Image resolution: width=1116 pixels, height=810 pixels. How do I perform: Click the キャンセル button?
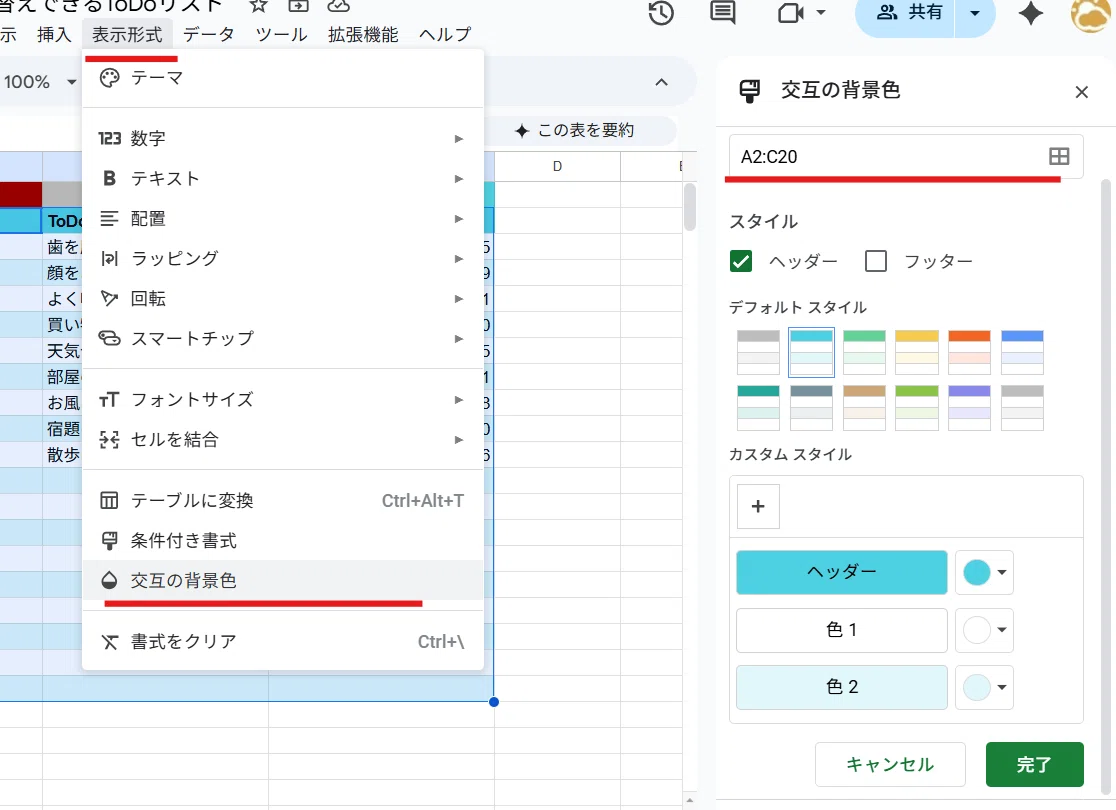(x=890, y=764)
